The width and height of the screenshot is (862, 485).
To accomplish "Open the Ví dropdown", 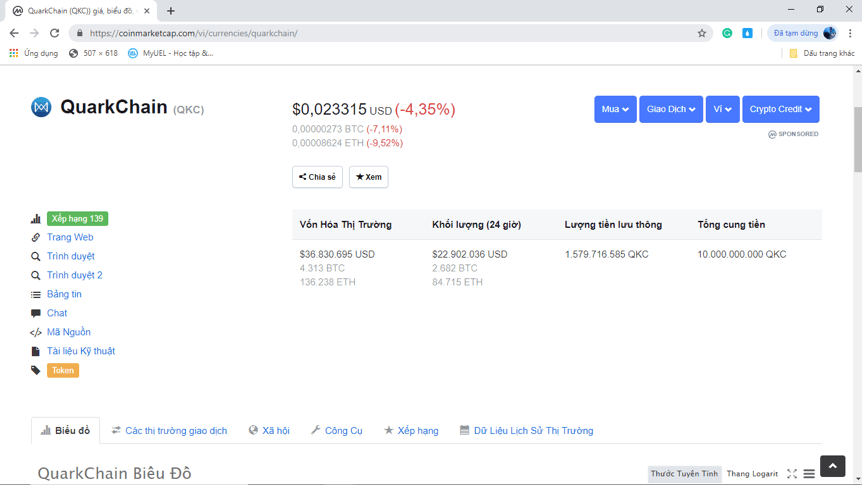I will [x=722, y=109].
